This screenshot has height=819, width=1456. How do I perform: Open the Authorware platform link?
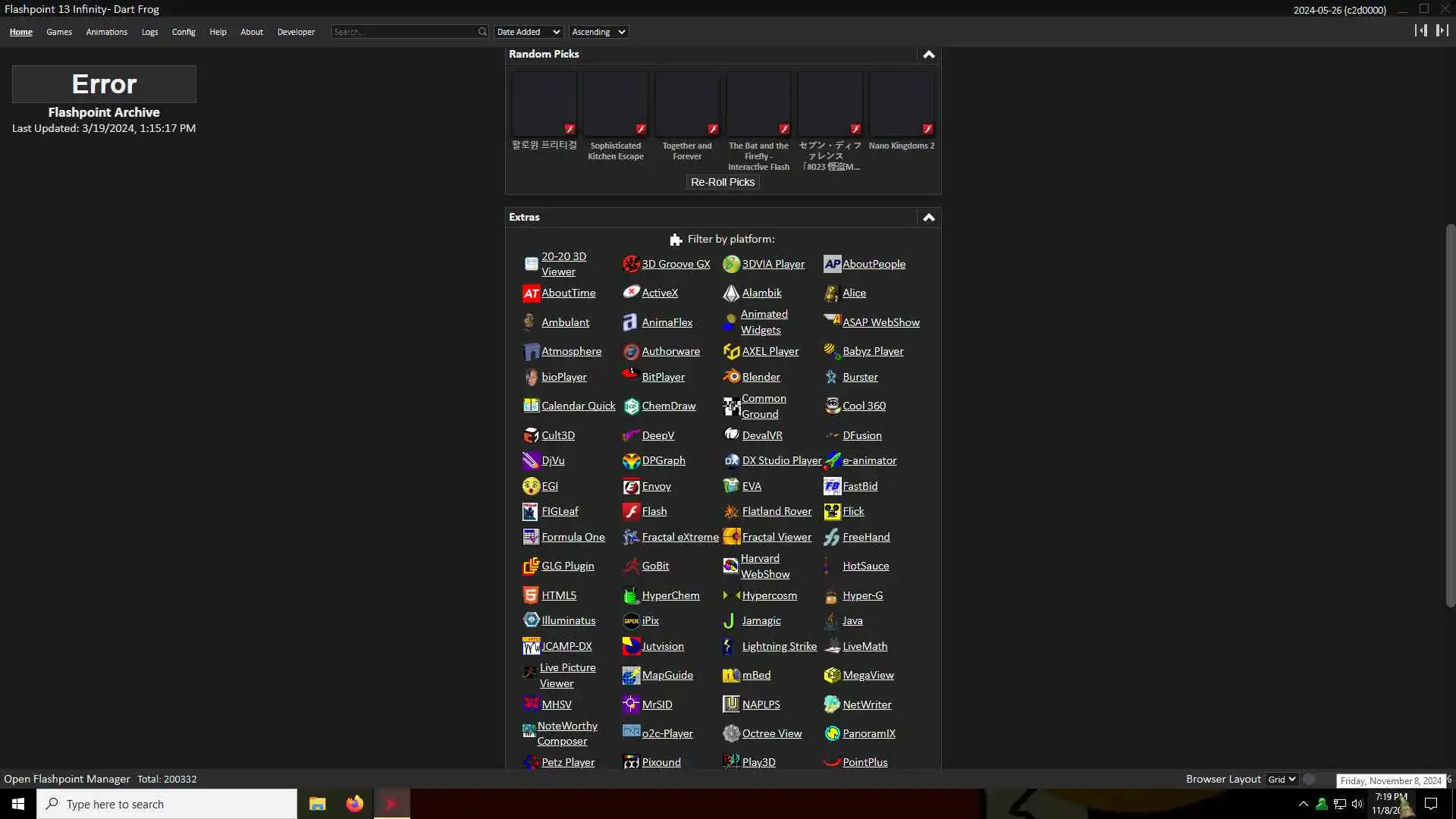point(670,352)
